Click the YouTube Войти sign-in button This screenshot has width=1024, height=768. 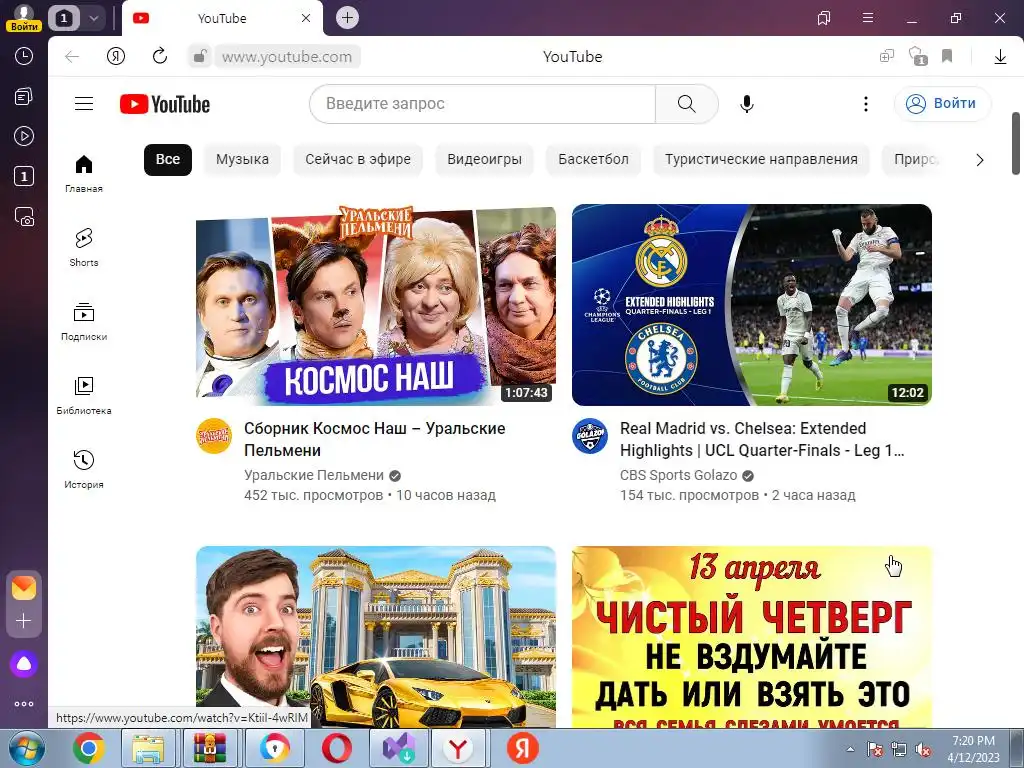pyautogui.click(x=942, y=103)
